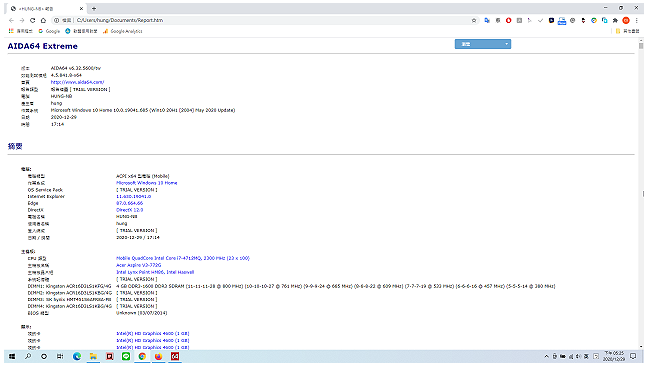Open the browser home page icon
This screenshot has height=367, width=647.
coord(43,20)
